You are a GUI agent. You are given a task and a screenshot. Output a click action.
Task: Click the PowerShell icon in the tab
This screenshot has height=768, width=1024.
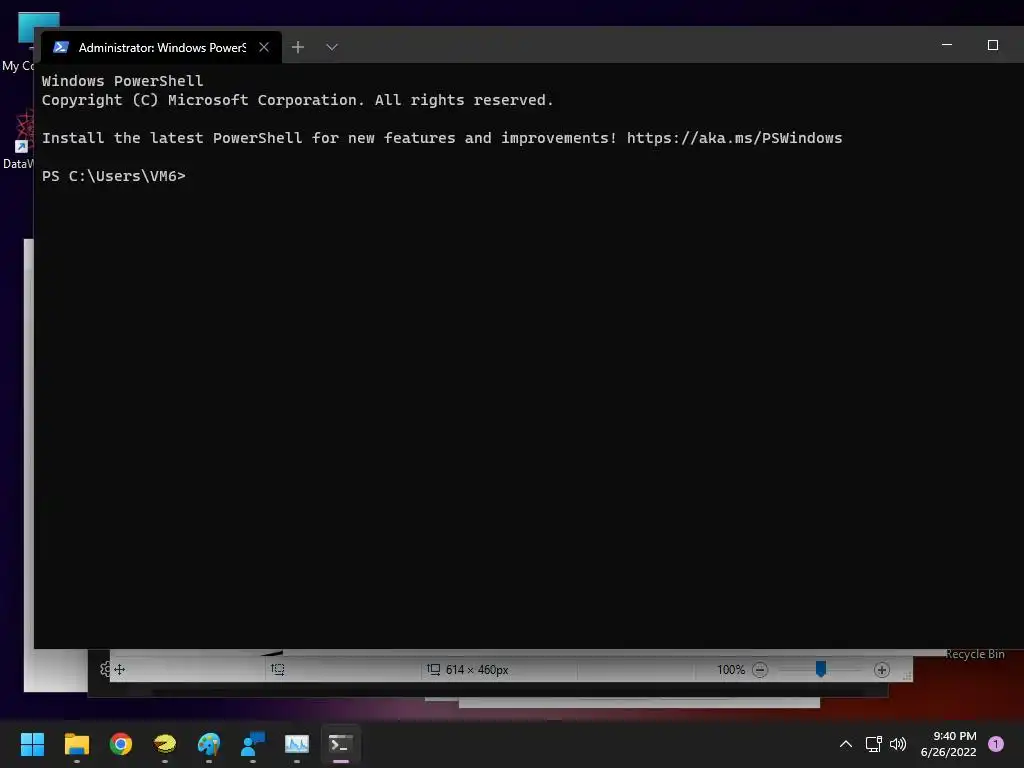61,47
